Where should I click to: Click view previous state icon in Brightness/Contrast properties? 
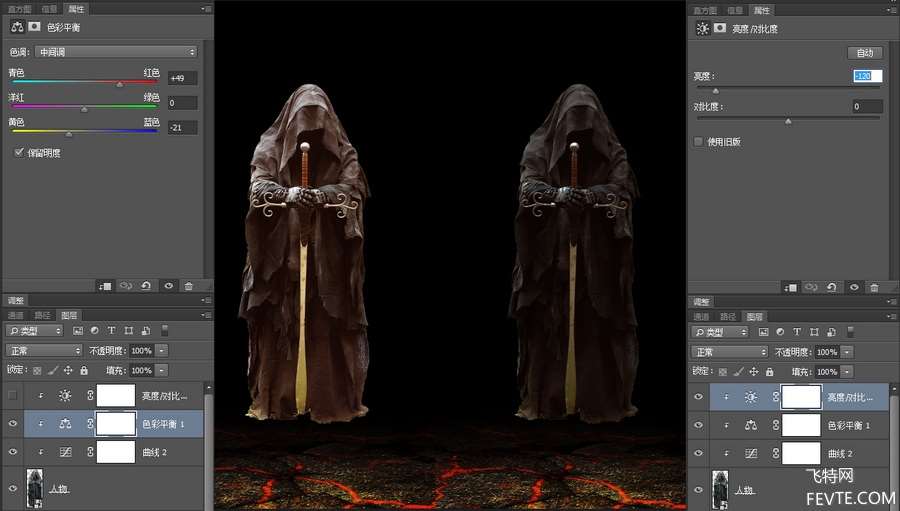point(811,287)
